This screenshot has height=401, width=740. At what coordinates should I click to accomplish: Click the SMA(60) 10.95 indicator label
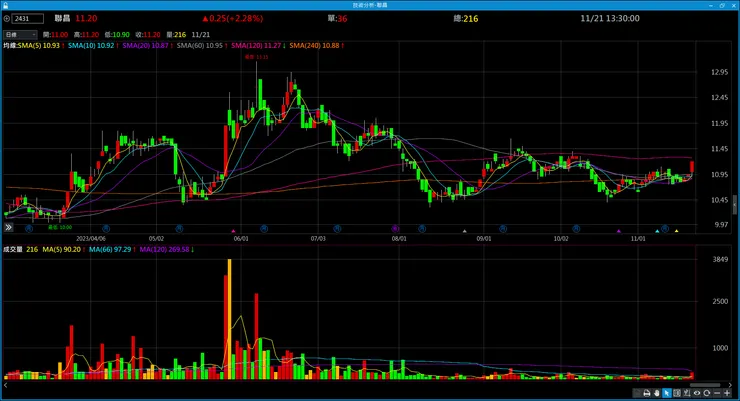pyautogui.click(x=199, y=45)
